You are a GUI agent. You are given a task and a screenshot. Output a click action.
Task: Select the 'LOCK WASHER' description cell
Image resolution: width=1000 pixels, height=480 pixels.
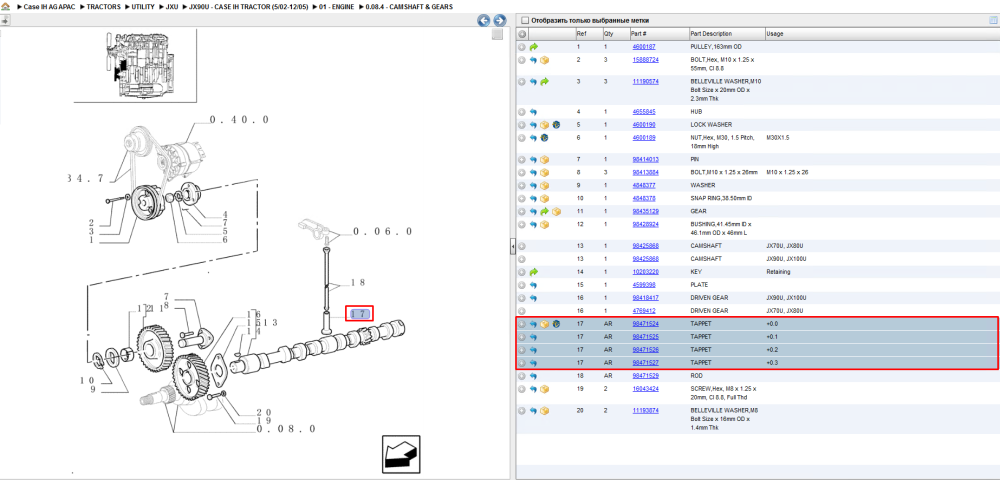711,125
